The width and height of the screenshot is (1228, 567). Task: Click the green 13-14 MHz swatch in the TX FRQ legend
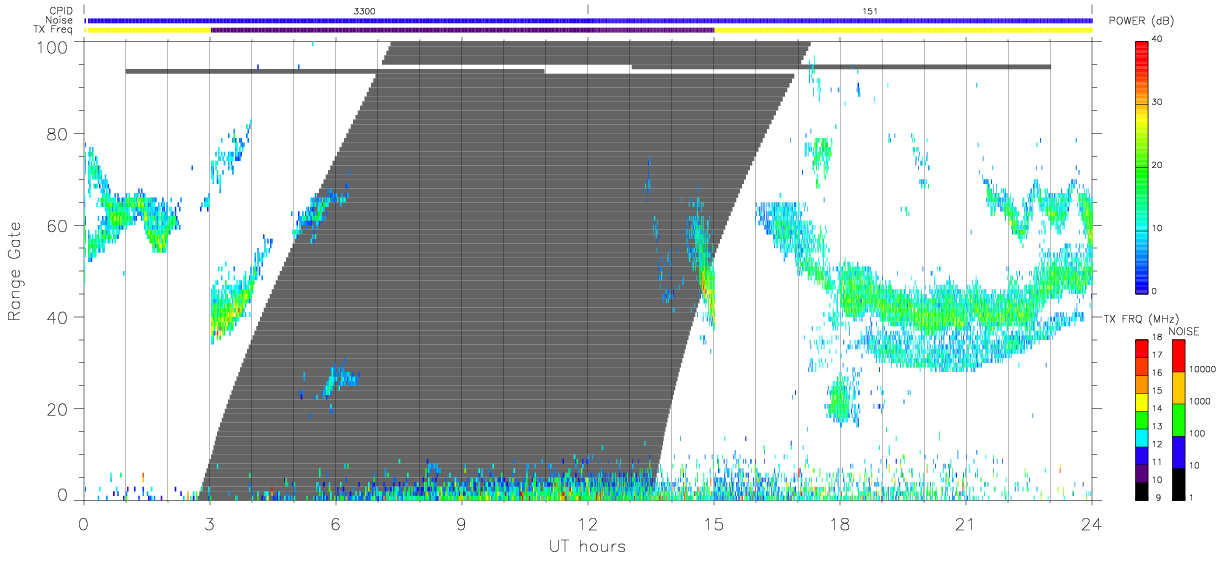(x=1142, y=419)
